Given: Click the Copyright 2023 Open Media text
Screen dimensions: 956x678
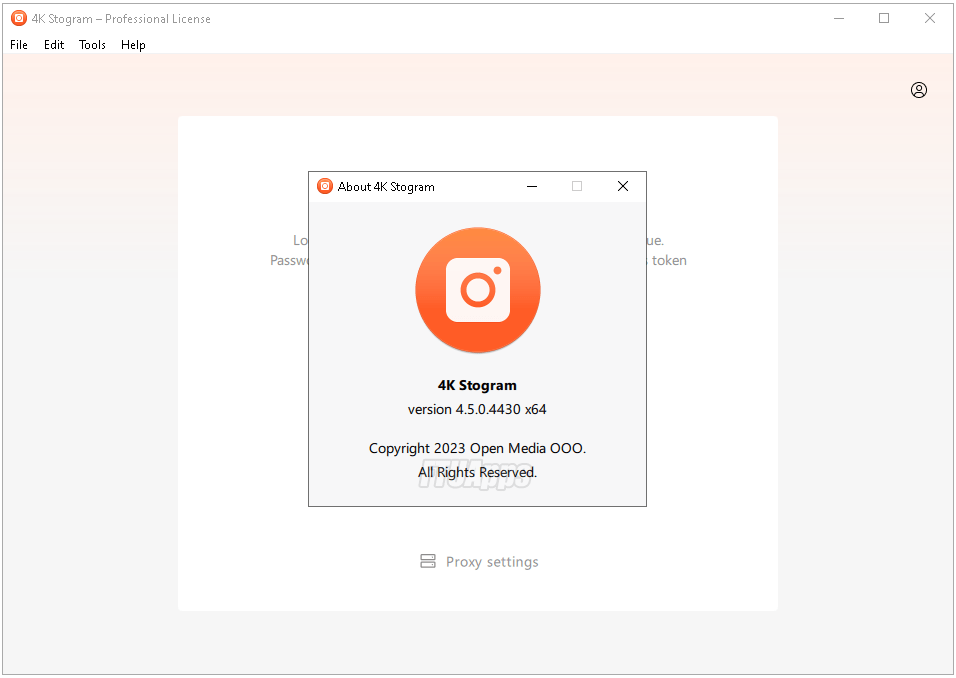Looking at the screenshot, I should point(477,448).
